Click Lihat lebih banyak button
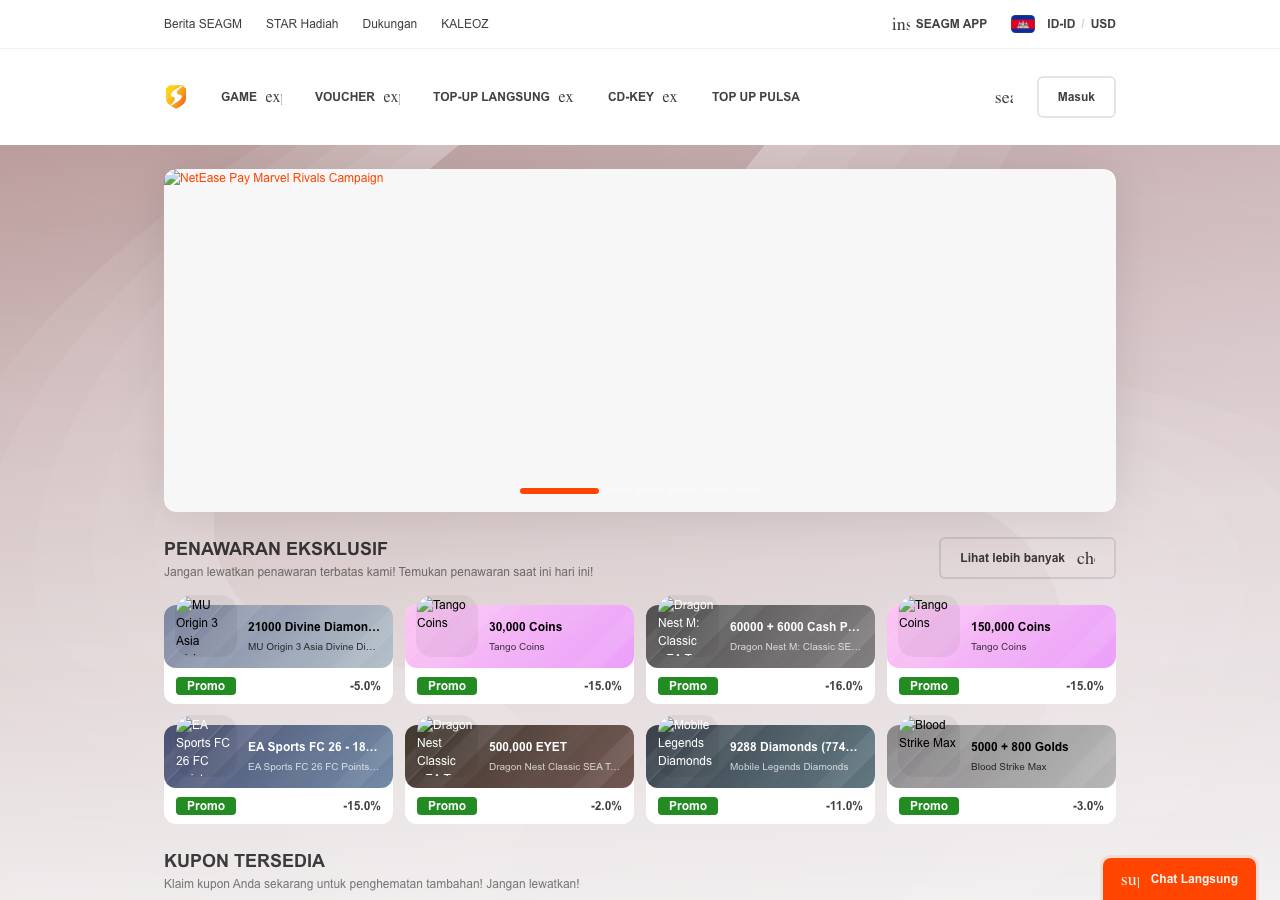Screen dimensions: 1280x900 click(x=1027, y=558)
